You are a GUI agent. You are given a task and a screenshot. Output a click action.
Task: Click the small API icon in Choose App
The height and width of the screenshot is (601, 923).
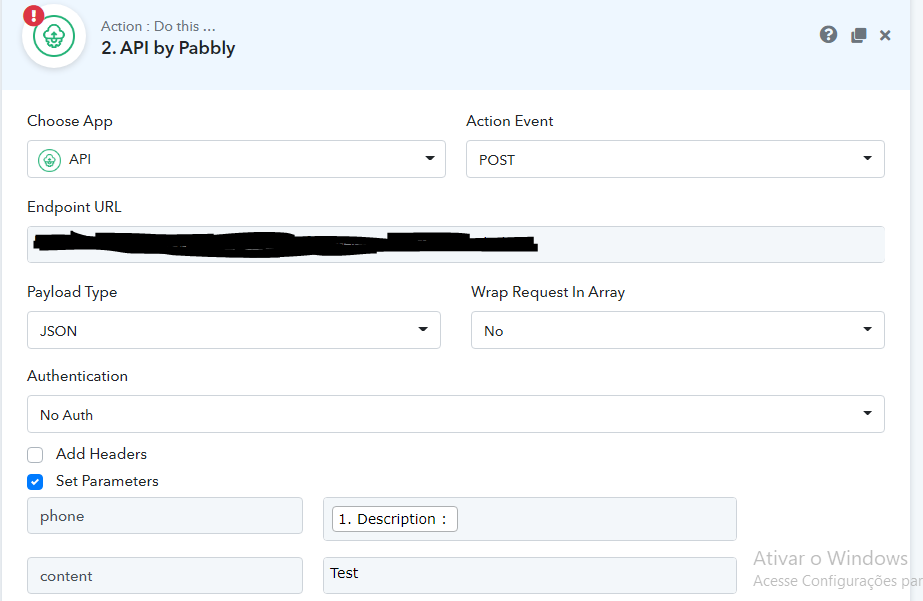tap(49, 160)
